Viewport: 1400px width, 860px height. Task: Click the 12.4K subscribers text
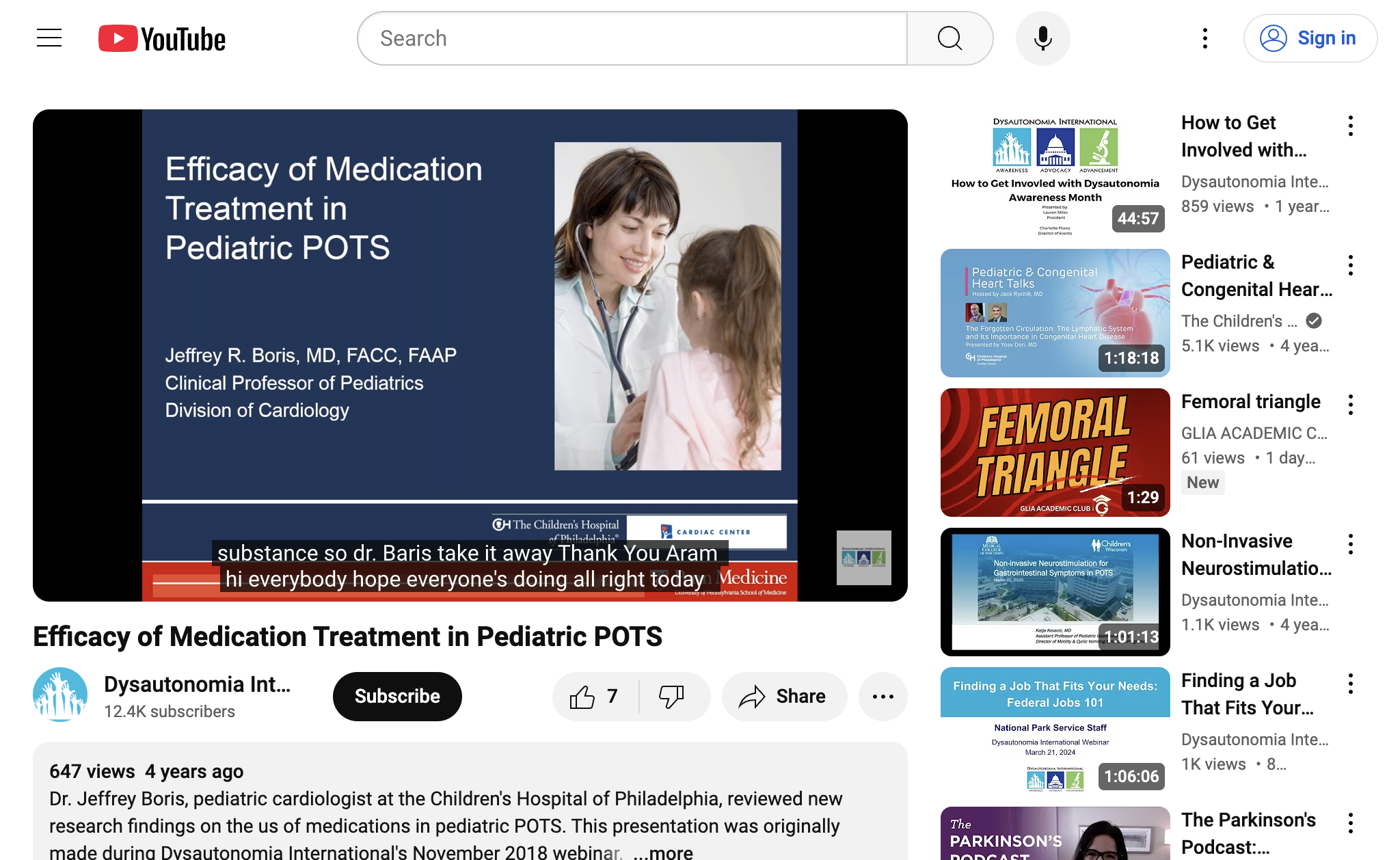click(170, 712)
